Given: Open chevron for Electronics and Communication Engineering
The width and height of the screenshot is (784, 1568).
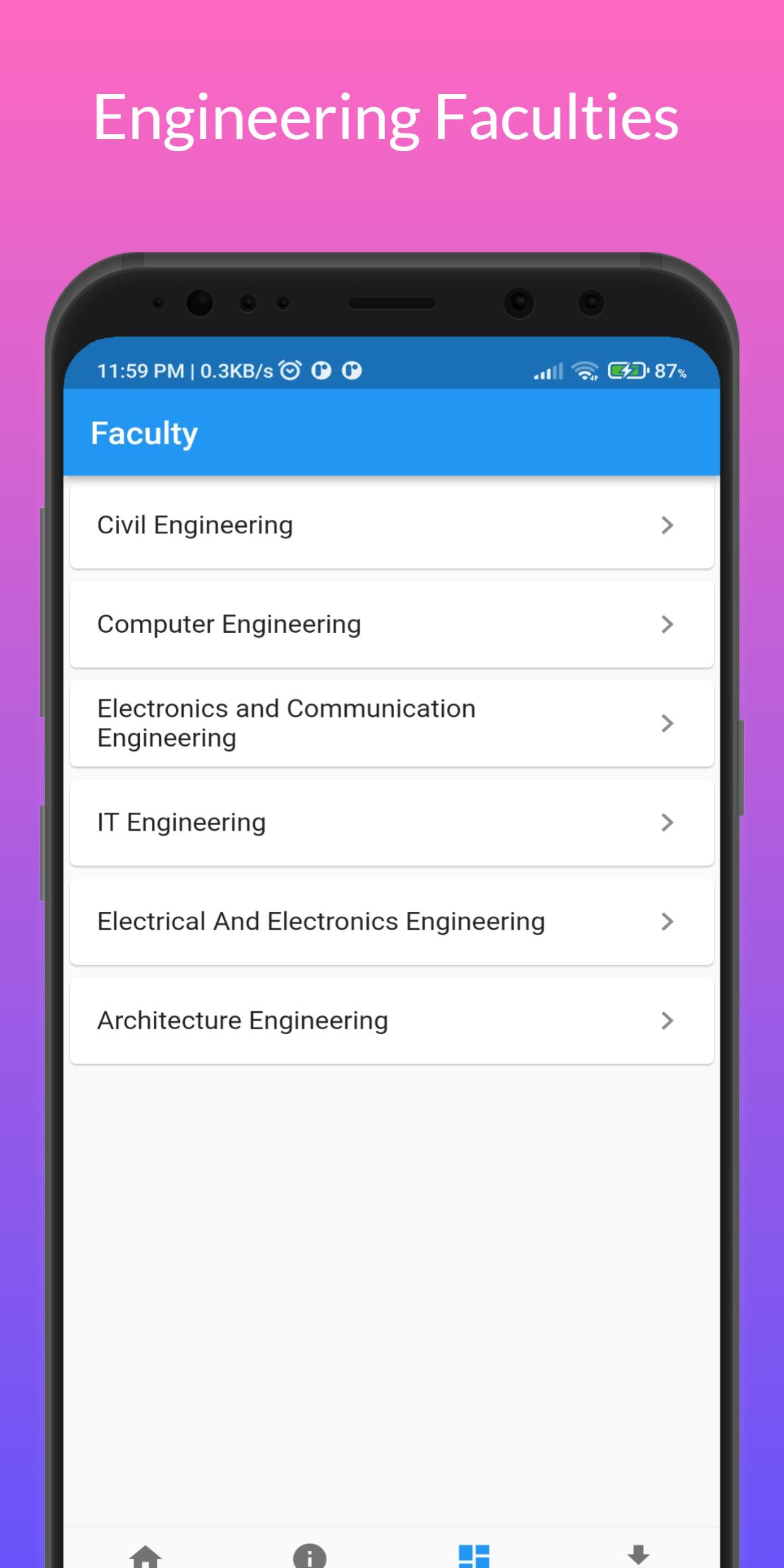Looking at the screenshot, I should [667, 723].
